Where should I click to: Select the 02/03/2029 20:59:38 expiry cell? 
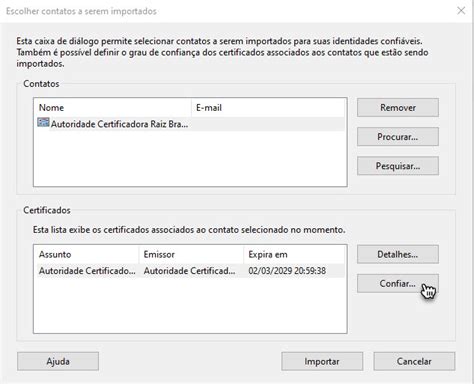pyautogui.click(x=287, y=271)
